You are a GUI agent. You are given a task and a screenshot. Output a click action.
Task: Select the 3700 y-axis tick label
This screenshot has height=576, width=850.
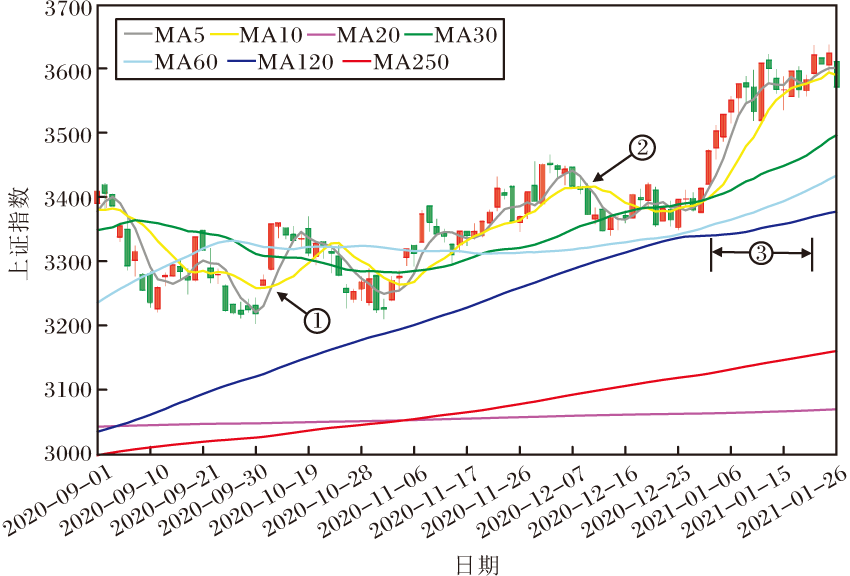point(68,10)
